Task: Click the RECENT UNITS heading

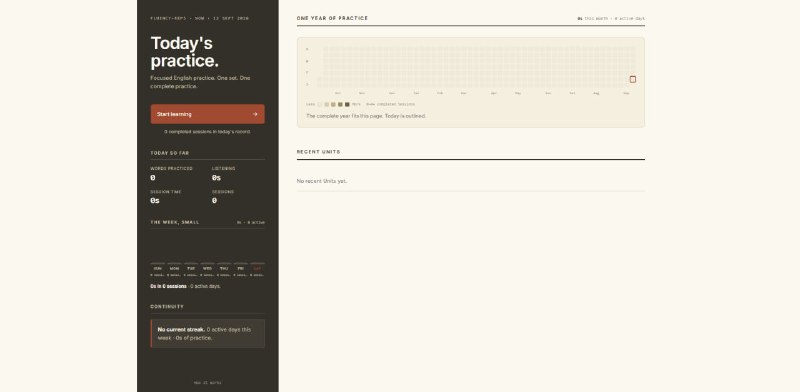Action: click(x=318, y=152)
